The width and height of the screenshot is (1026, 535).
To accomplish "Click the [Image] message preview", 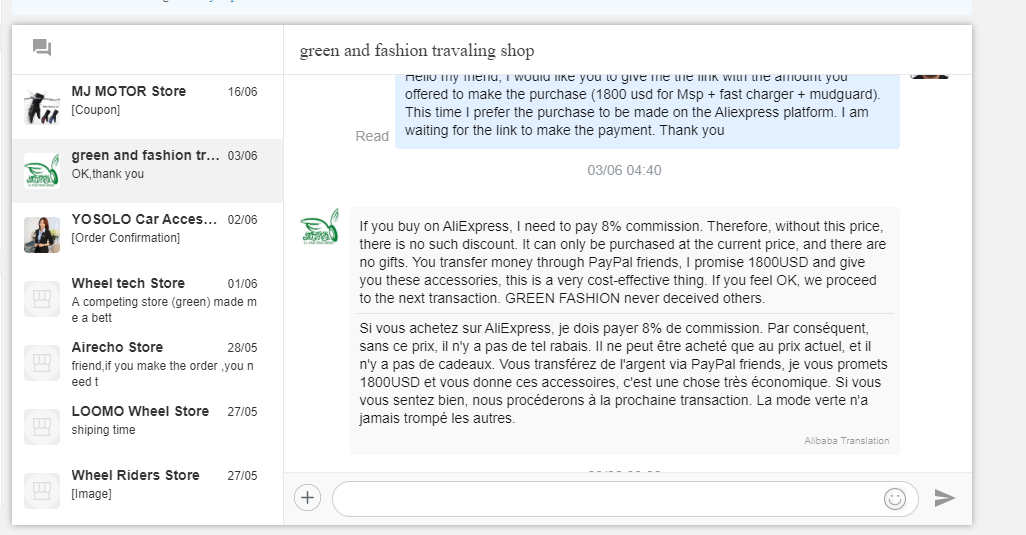I will [x=91, y=494].
